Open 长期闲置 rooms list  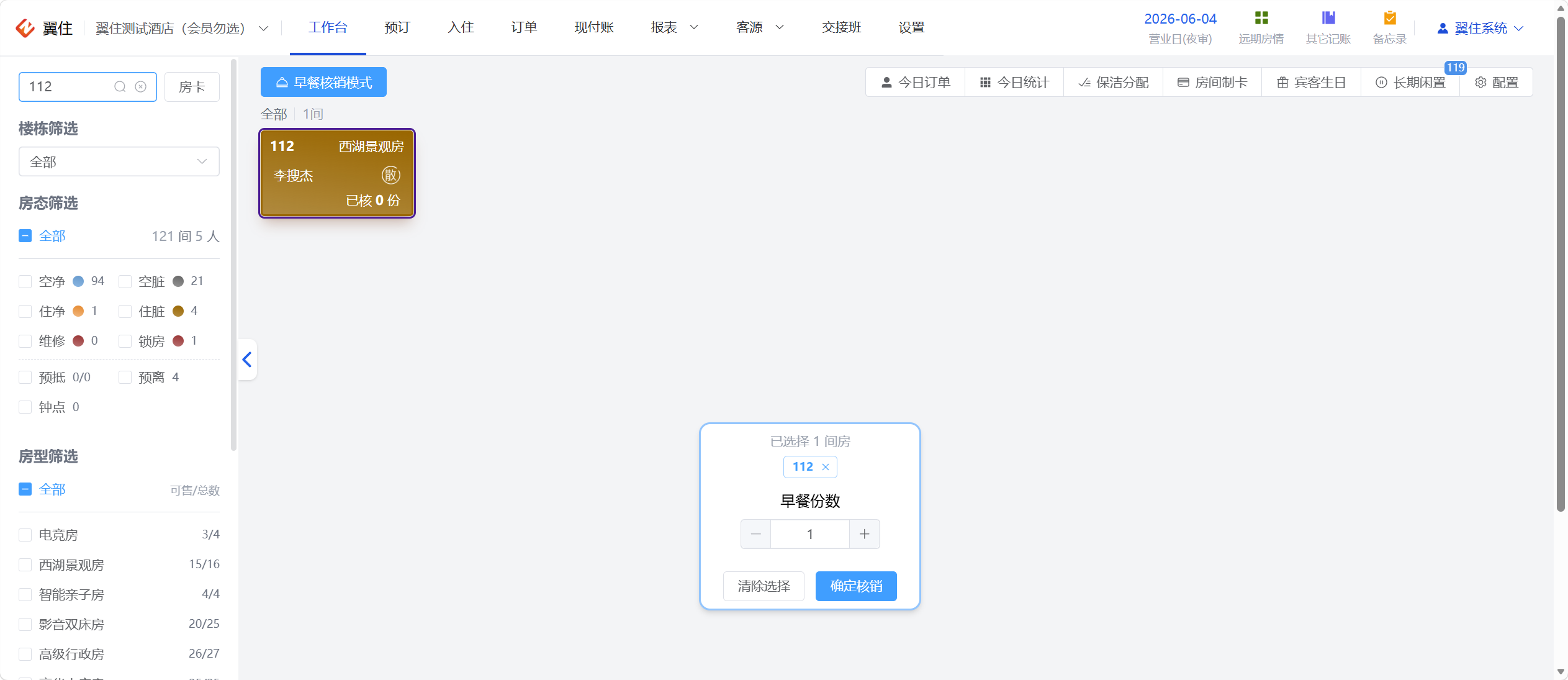pos(1410,83)
